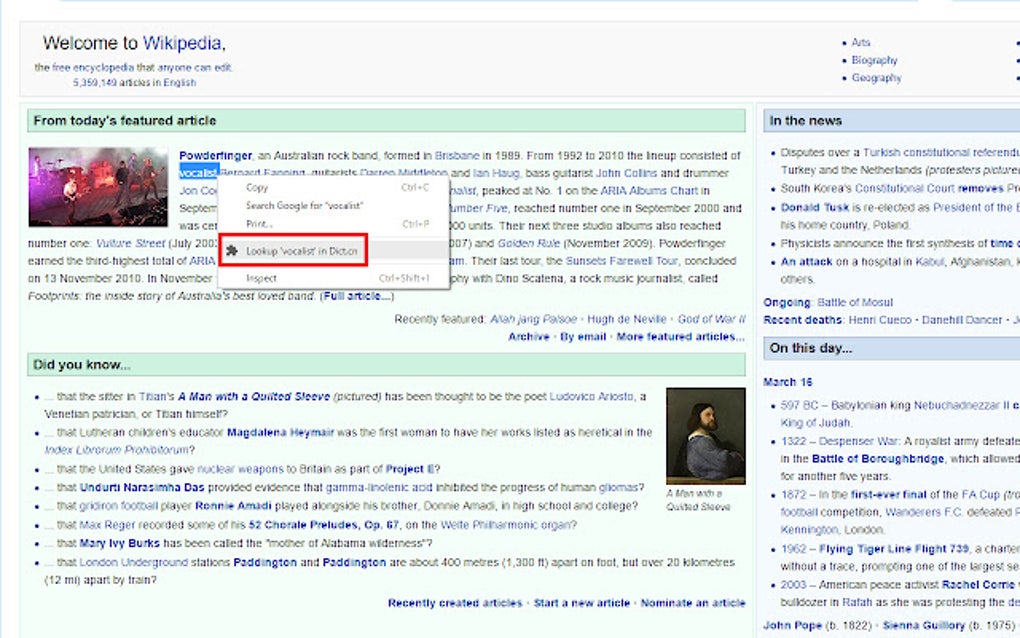Image resolution: width=1020 pixels, height=638 pixels.
Task: Open the Man with a Quilted Sleeve painting
Action: (x=707, y=435)
